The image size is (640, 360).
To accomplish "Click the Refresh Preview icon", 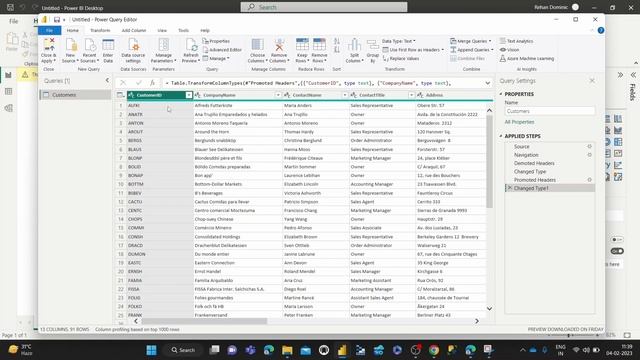I will (191, 45).
